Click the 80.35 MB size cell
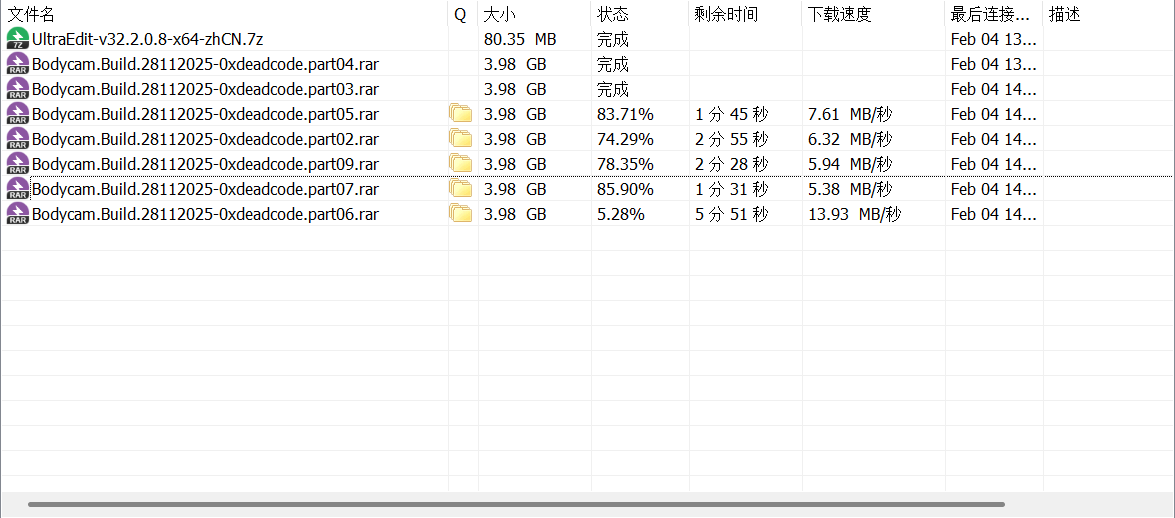This screenshot has height=518, width=1175. point(520,39)
